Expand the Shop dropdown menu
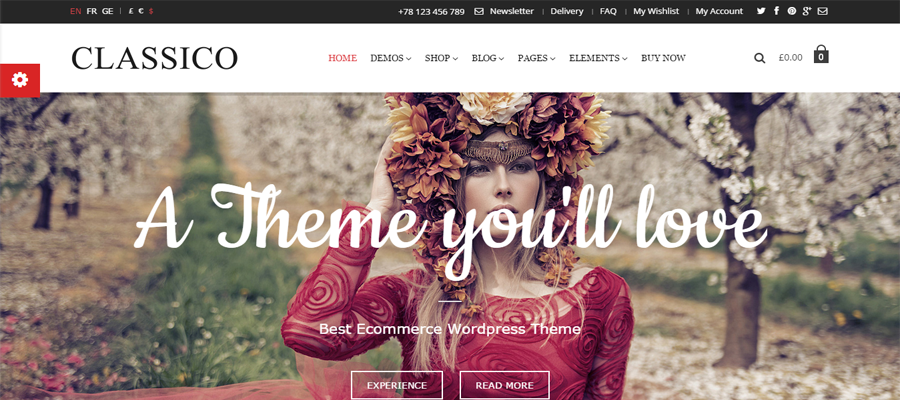 pos(441,58)
